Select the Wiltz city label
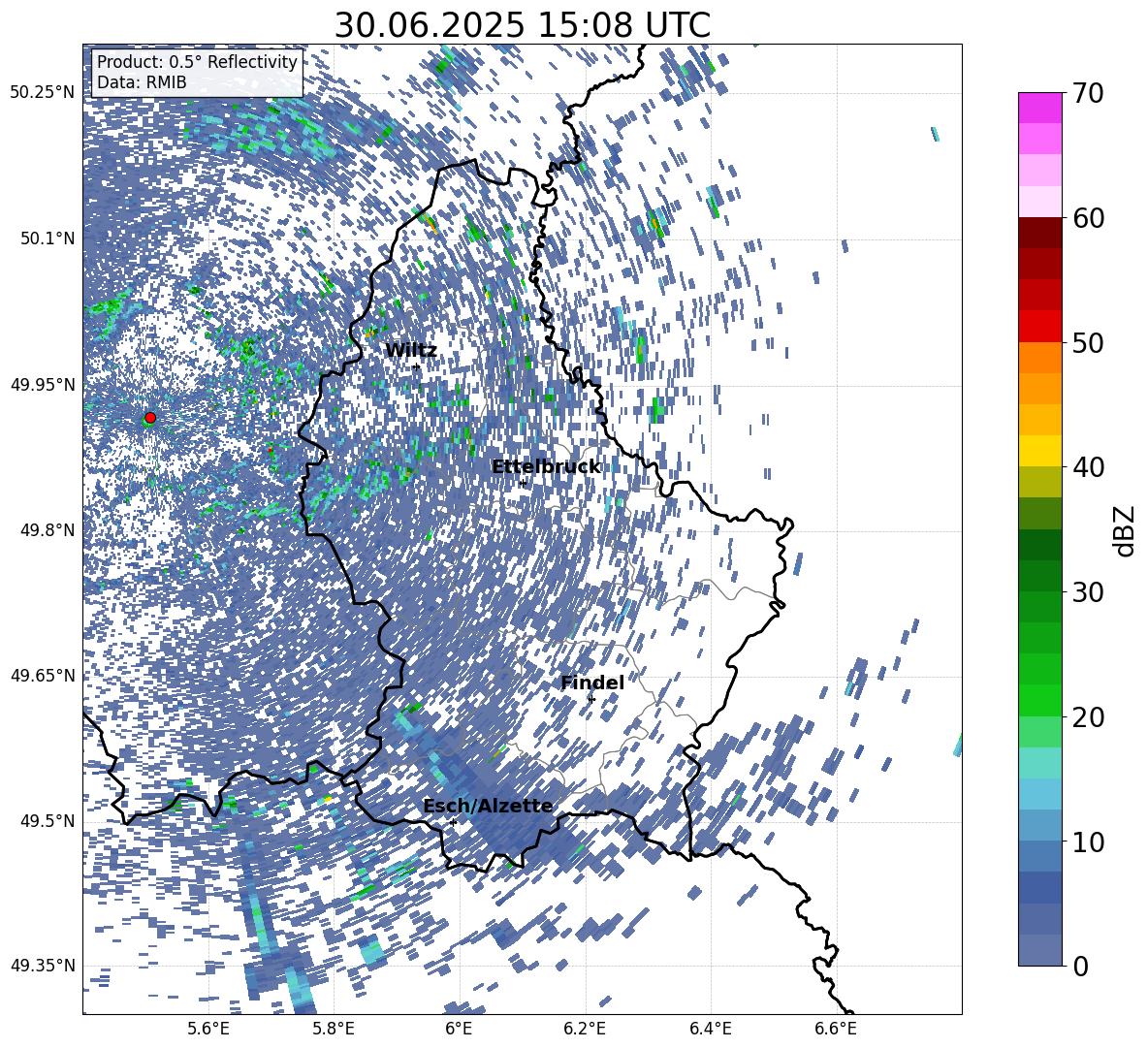 (x=411, y=351)
